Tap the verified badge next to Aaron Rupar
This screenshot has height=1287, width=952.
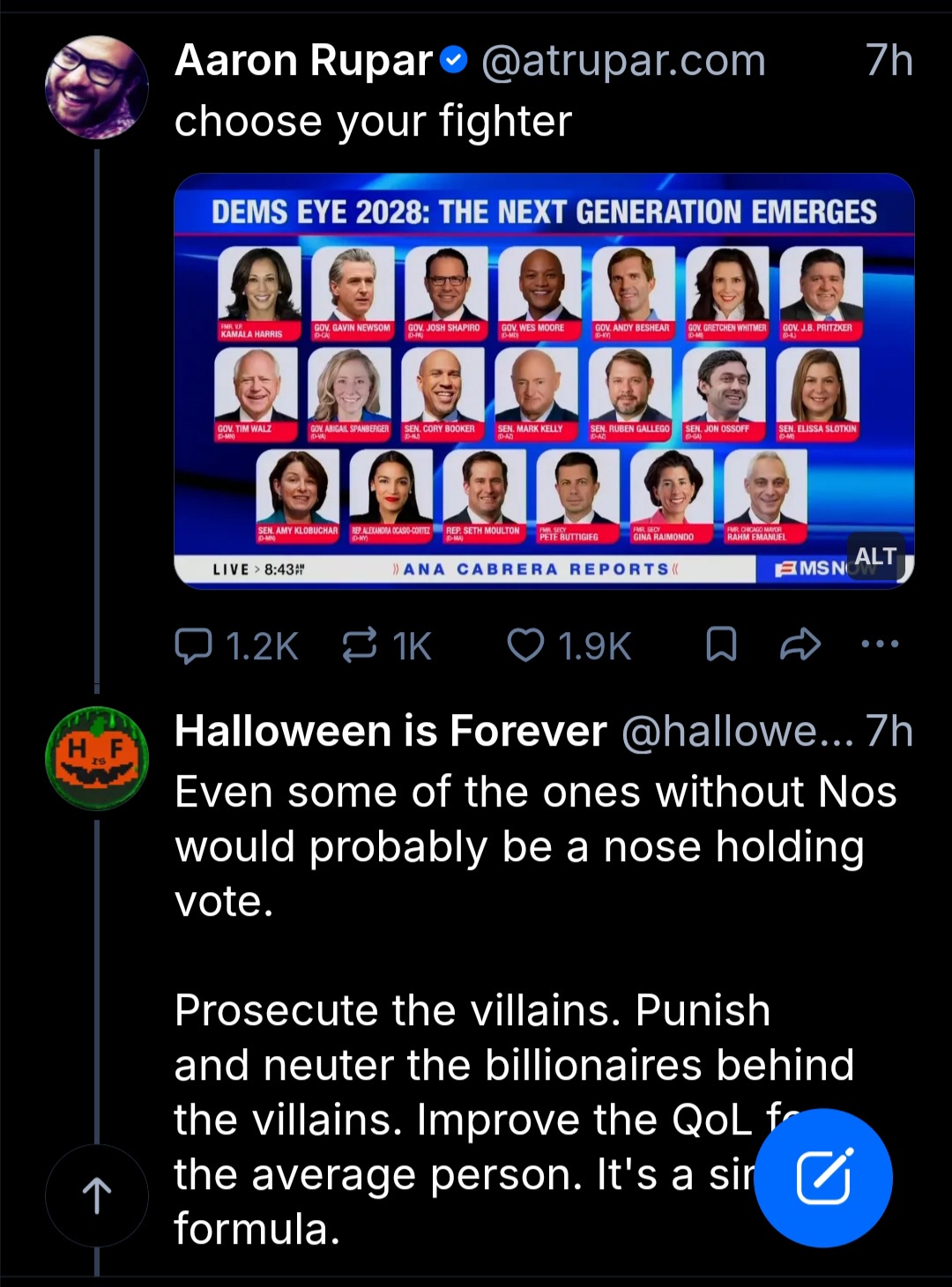(453, 61)
